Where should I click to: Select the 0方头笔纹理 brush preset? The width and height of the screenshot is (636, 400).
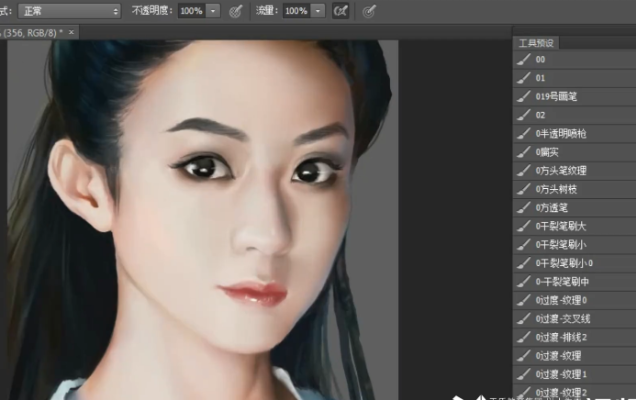(560, 171)
